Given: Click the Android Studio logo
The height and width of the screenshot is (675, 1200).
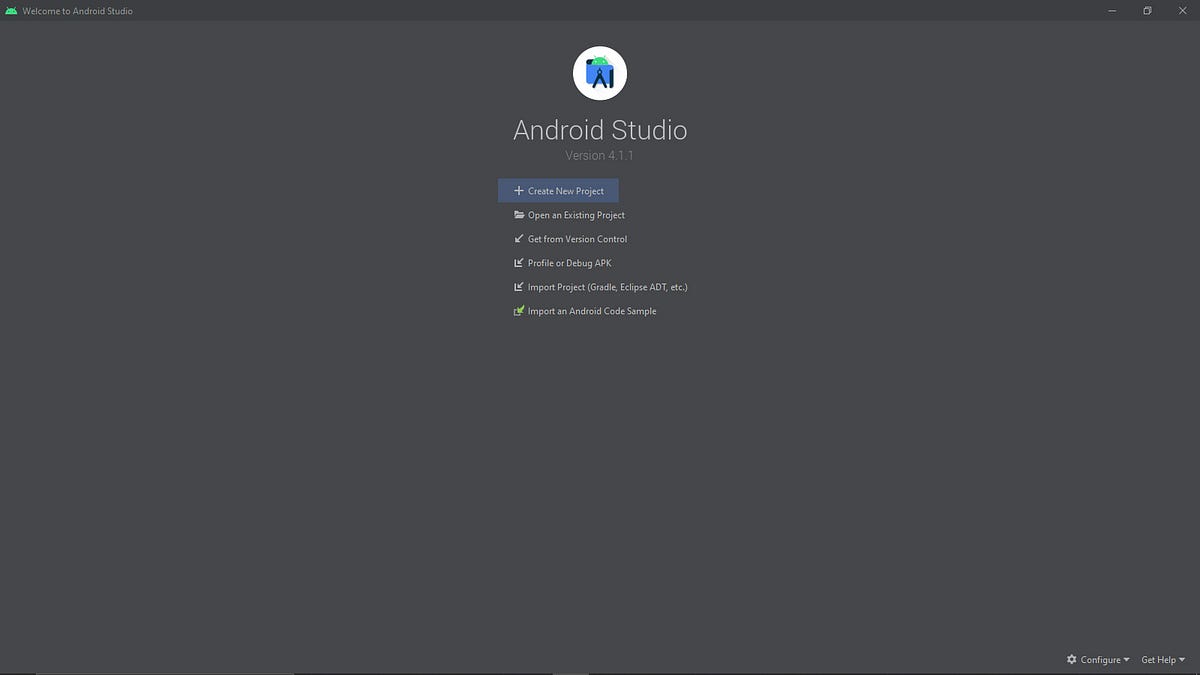Looking at the screenshot, I should pos(599,72).
